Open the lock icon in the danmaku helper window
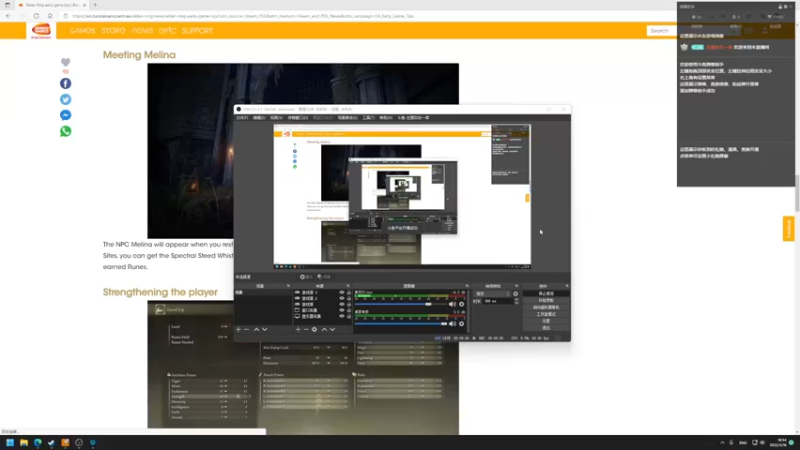Screen dimensions: 800x450 click(780, 7)
